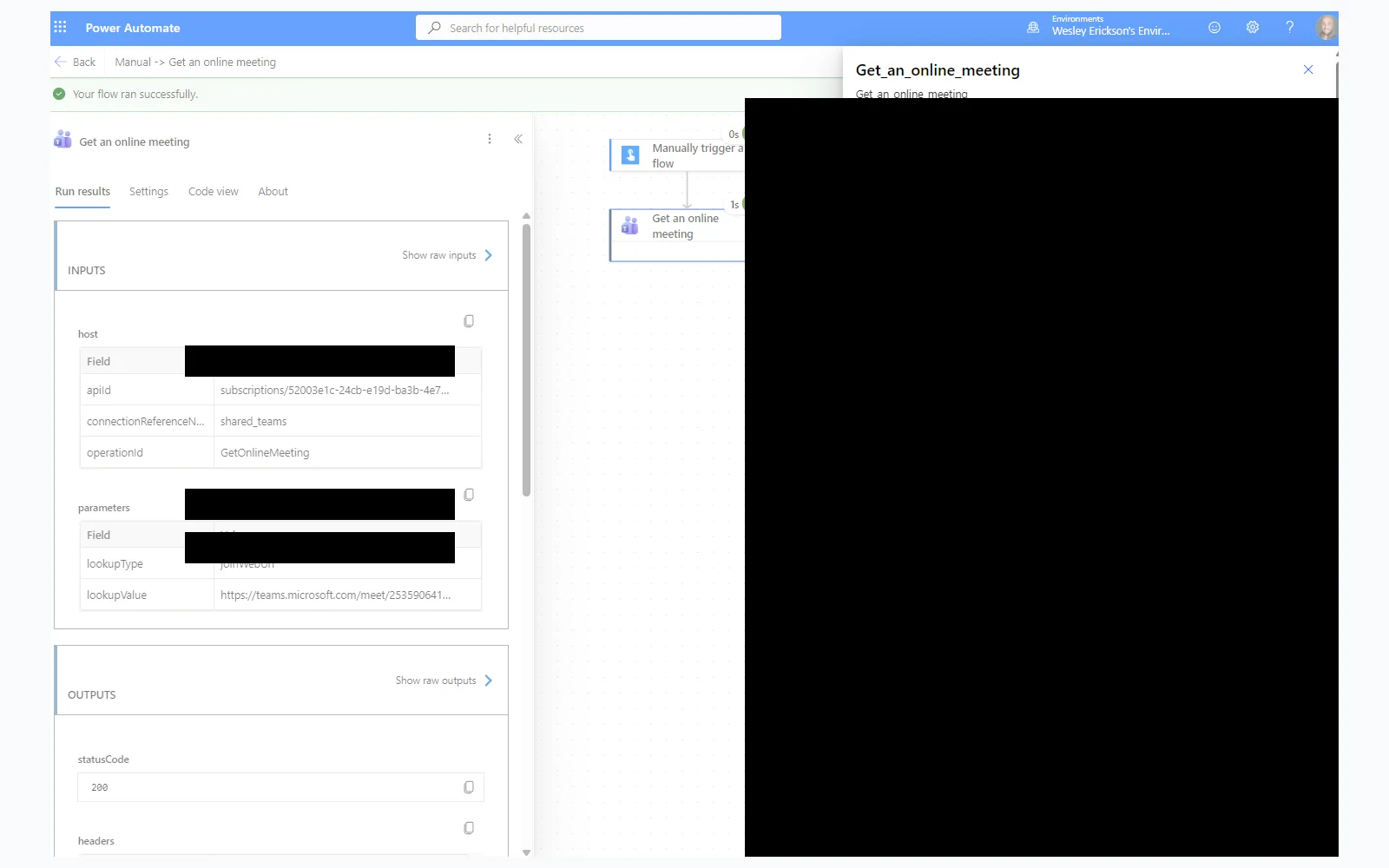The height and width of the screenshot is (868, 1389).
Task: Switch to the Code view tab
Action: (213, 192)
